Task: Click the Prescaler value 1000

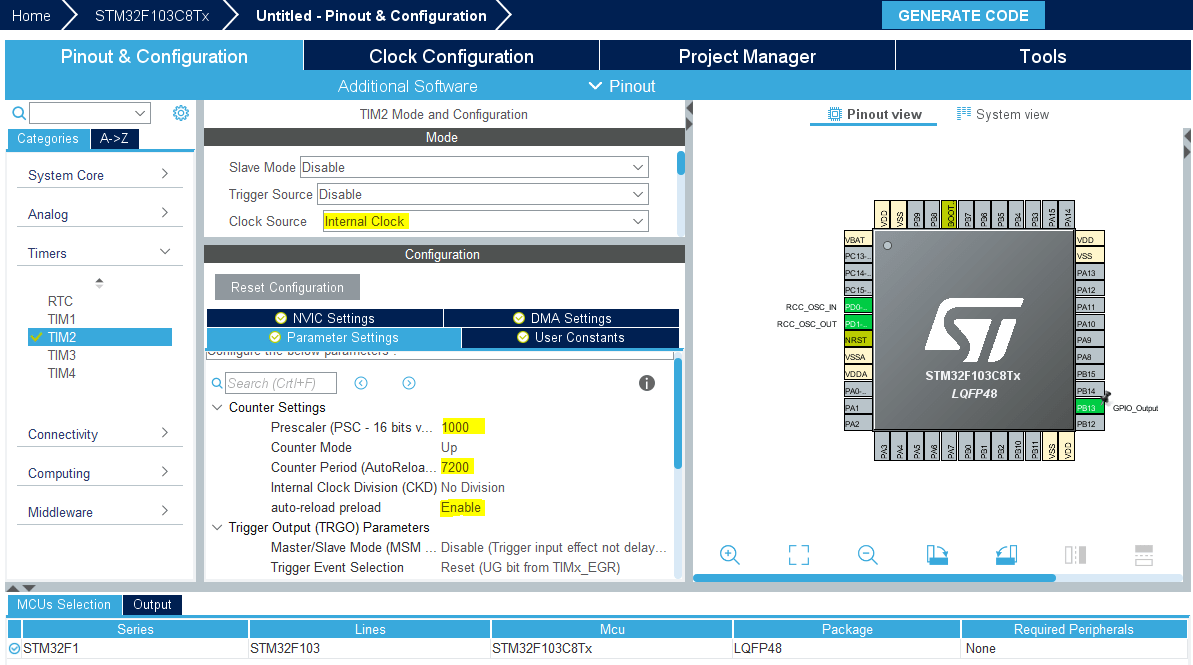Action: click(456, 428)
